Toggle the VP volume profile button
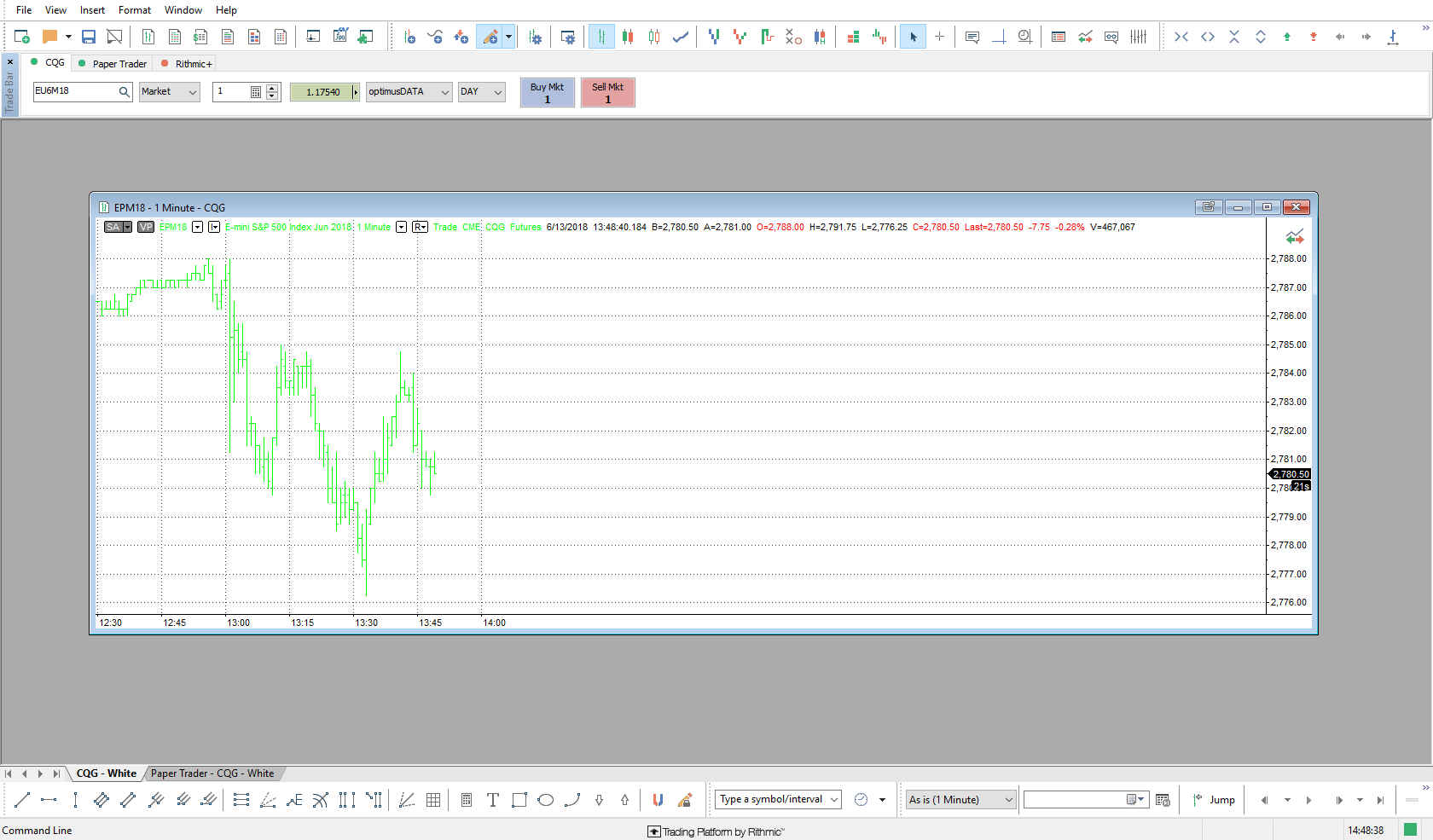Image resolution: width=1433 pixels, height=840 pixels. [x=146, y=227]
